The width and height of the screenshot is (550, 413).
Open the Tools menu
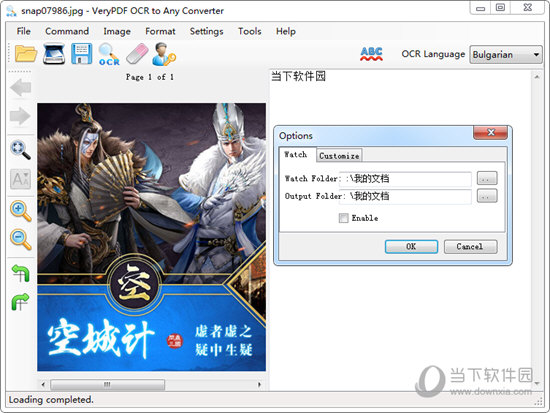(x=250, y=31)
